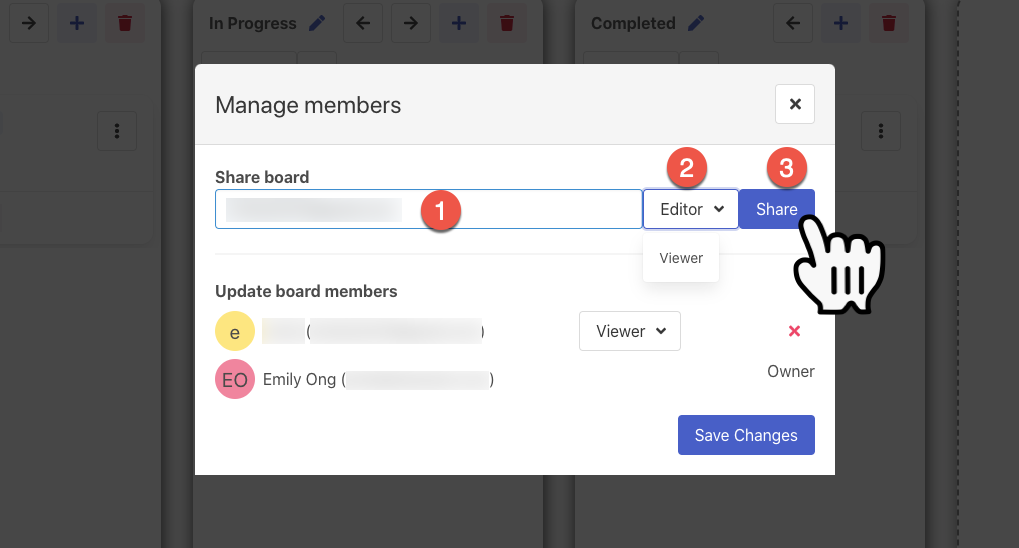Click Save Changes
1019x548 pixels.
pyautogui.click(x=746, y=435)
